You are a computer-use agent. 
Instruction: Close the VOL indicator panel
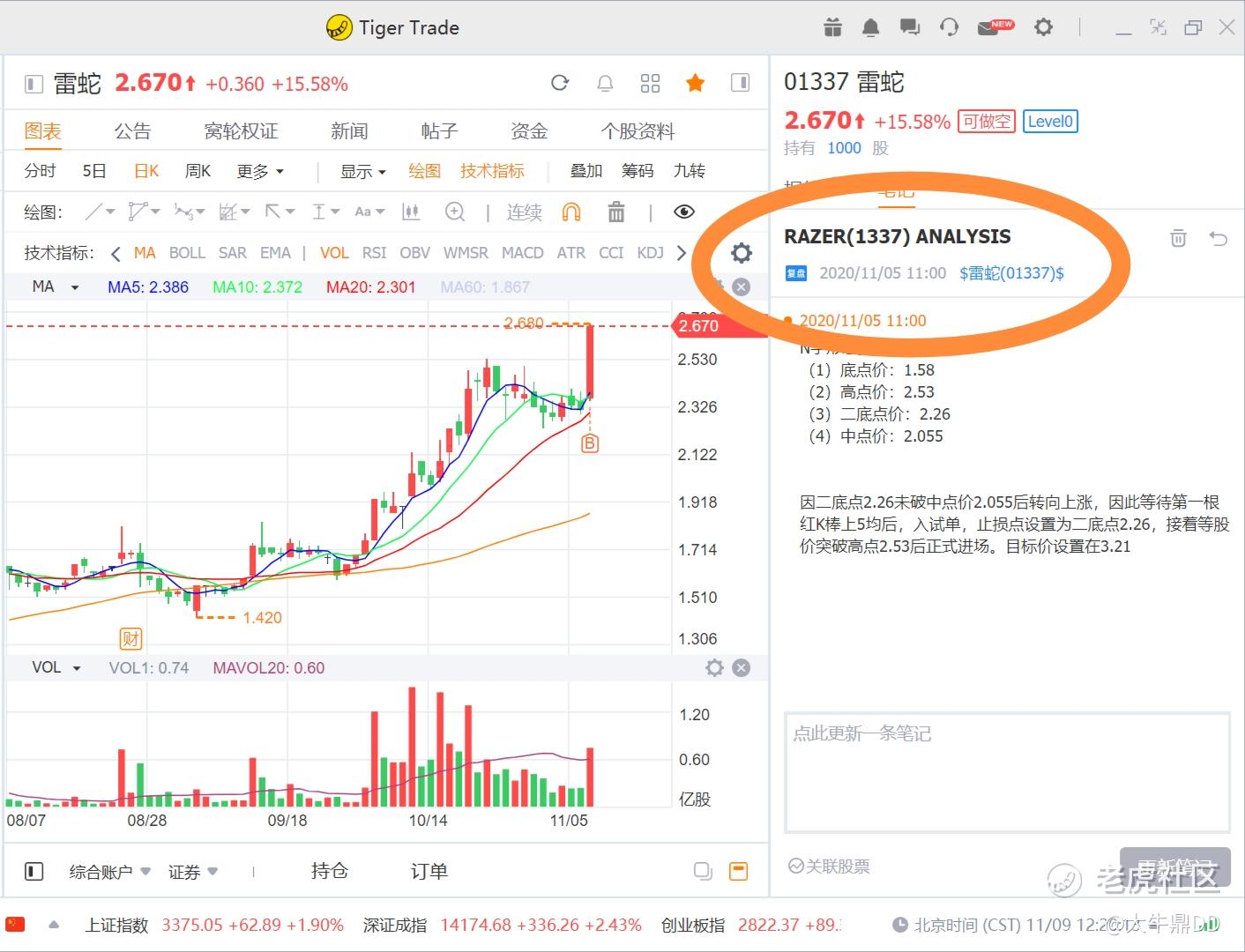pyautogui.click(x=742, y=667)
